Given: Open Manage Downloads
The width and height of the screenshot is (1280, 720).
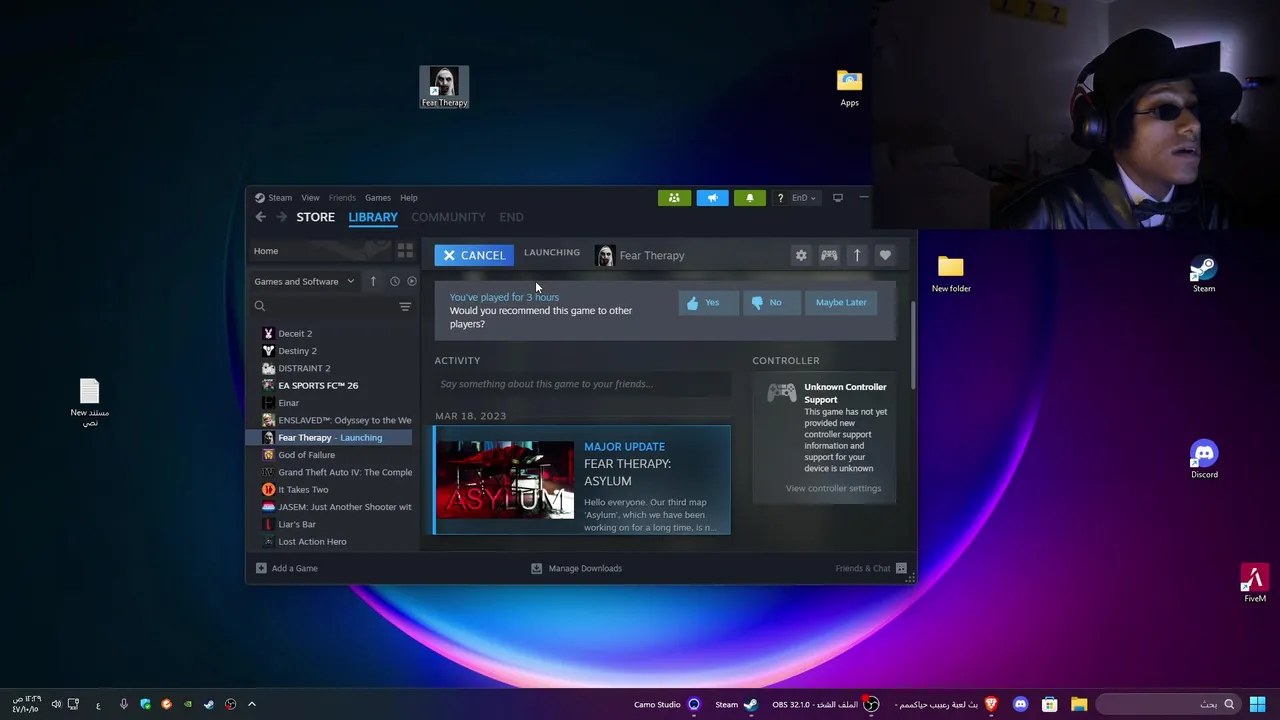Looking at the screenshot, I should [576, 569].
